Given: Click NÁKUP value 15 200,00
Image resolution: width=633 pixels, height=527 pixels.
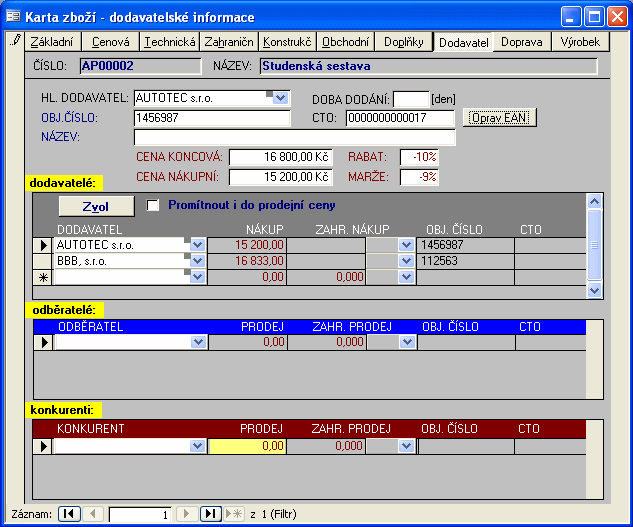Looking at the screenshot, I should click(x=247, y=245).
